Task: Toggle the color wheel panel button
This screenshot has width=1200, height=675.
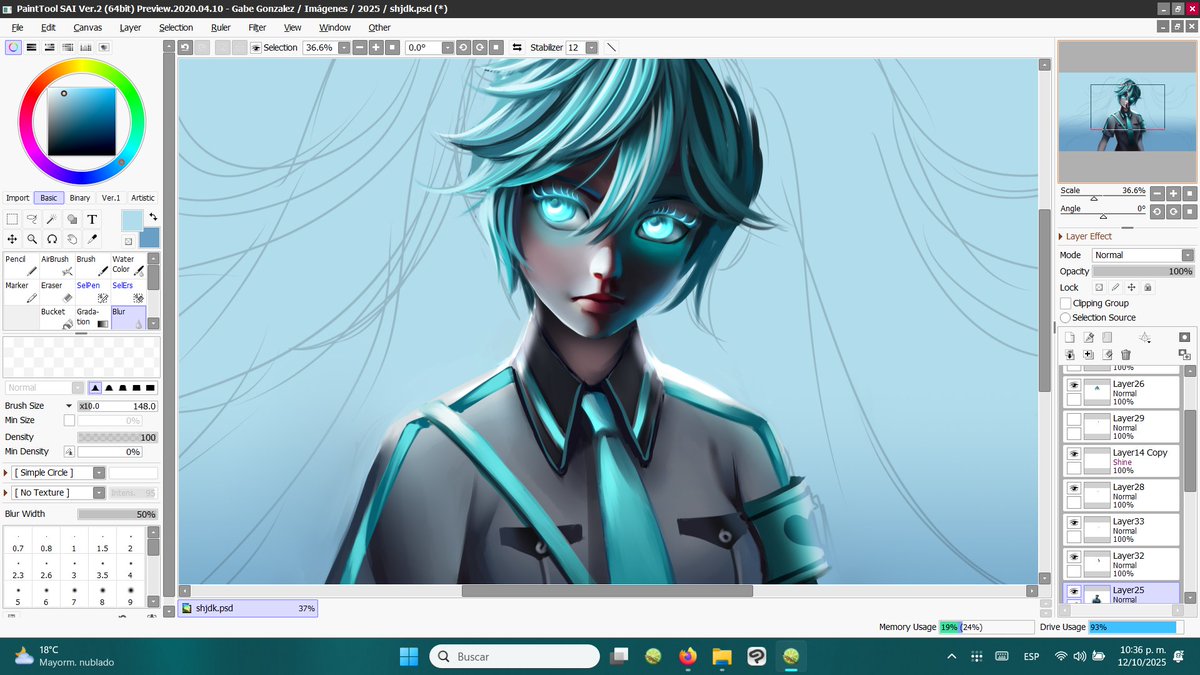Action: [13, 46]
